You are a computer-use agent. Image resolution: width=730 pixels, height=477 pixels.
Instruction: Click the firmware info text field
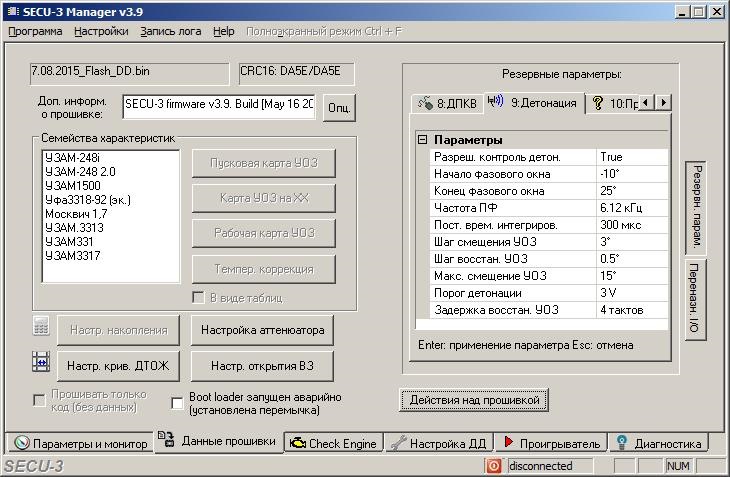[219, 107]
